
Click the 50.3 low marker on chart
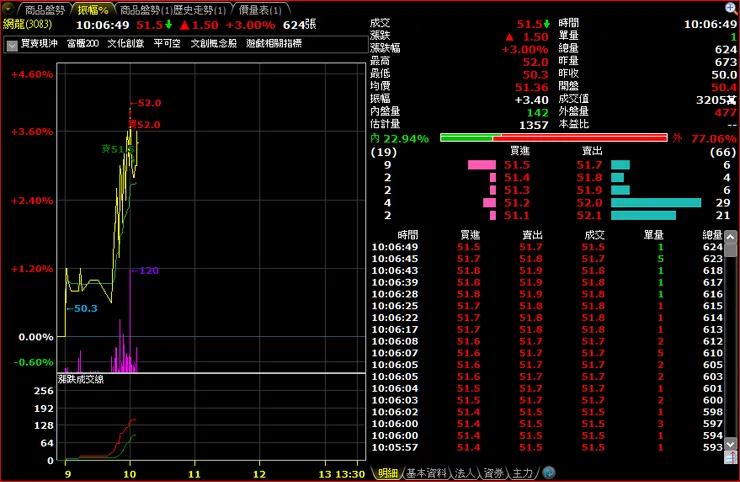click(82, 309)
